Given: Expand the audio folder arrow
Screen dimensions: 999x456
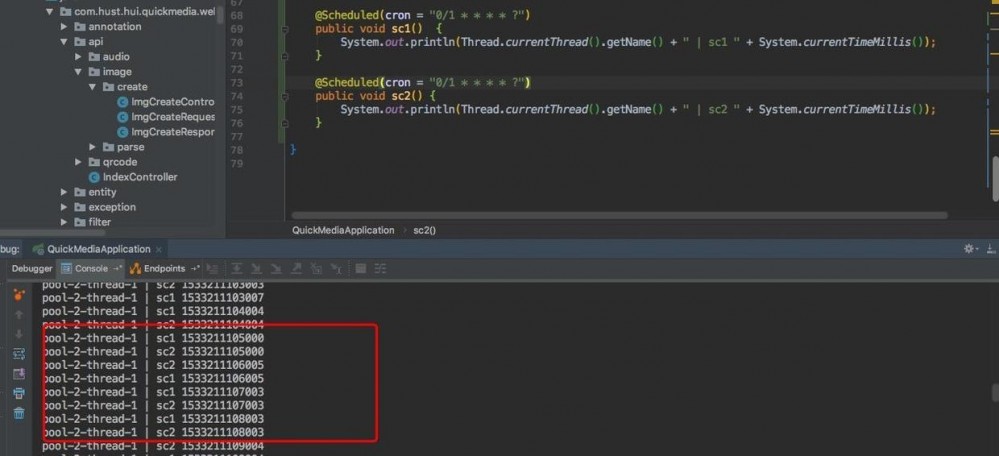Looking at the screenshot, I should [78, 57].
